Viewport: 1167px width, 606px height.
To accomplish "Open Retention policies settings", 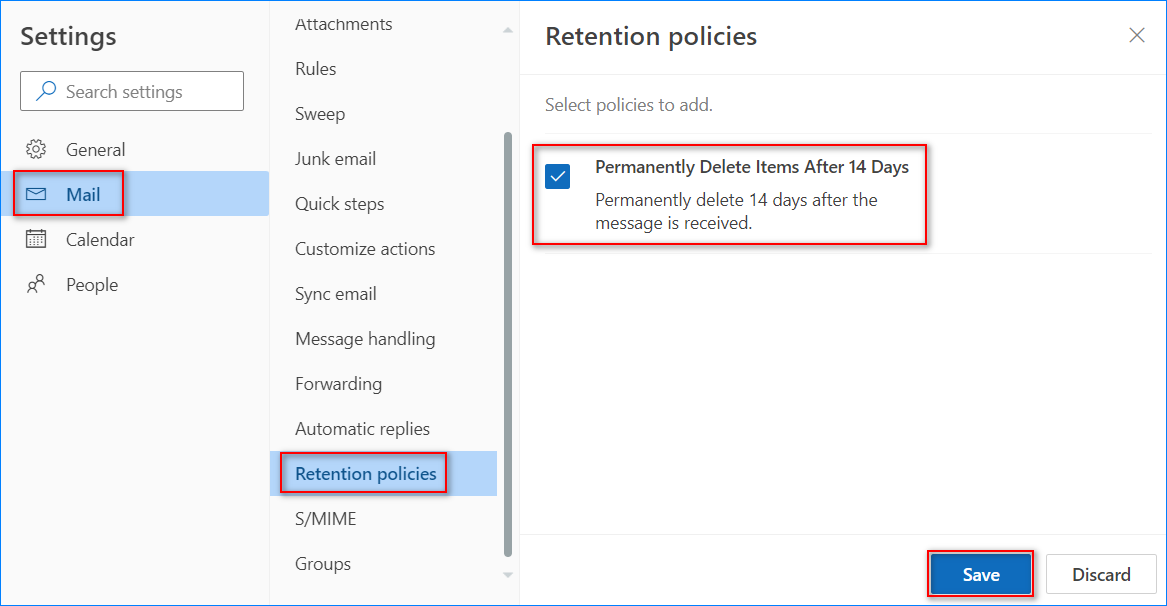I will coord(365,474).
